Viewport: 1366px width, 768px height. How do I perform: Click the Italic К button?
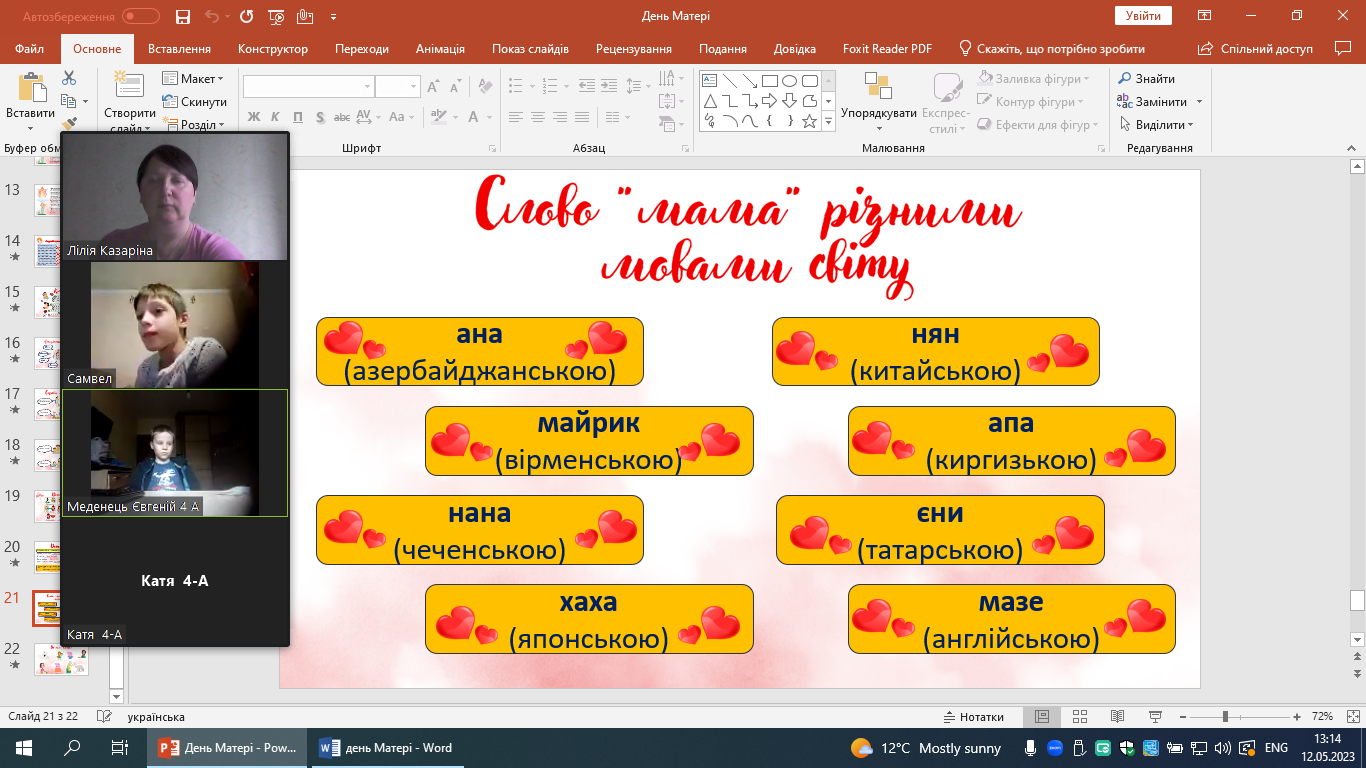point(276,117)
